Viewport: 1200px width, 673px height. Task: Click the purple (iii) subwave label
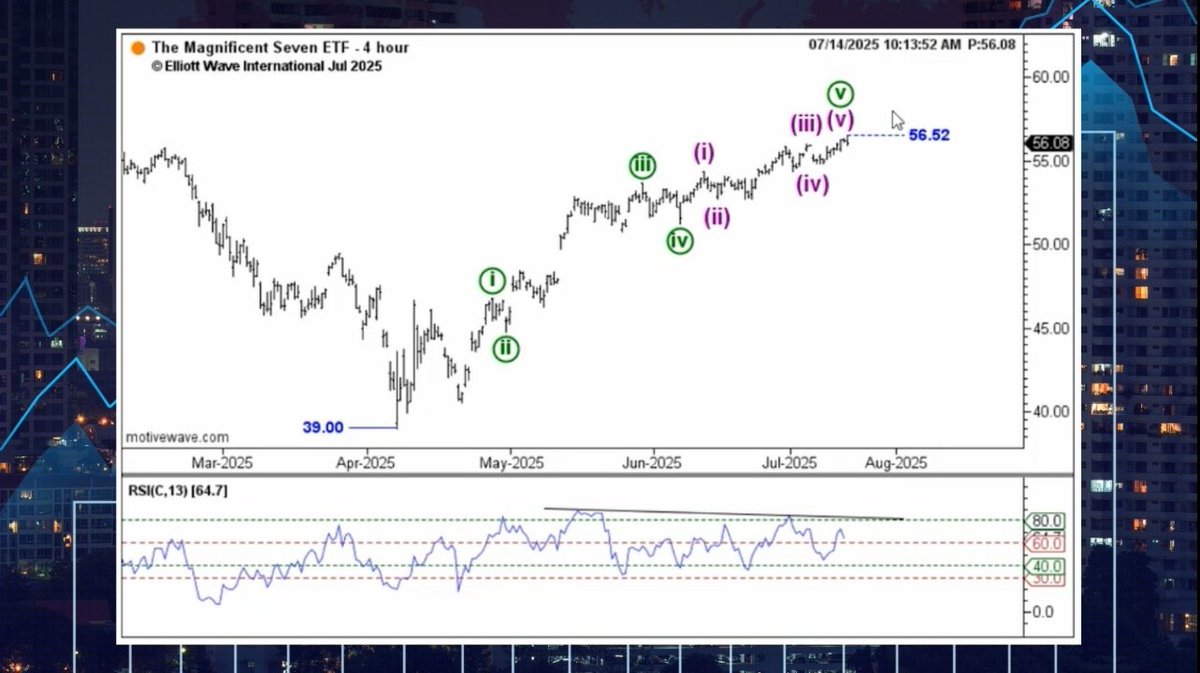coord(806,125)
